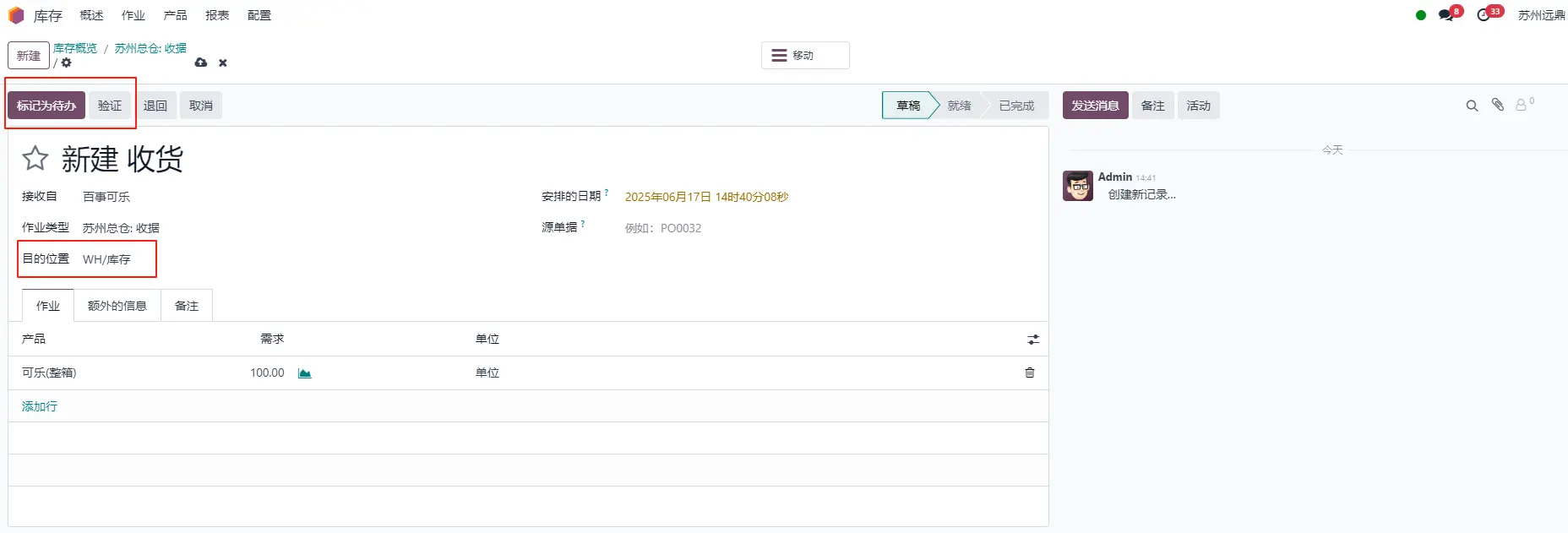Viewport: 1568px width, 533px height.
Task: Click the paperclip attachments icon
Action: point(1498,105)
